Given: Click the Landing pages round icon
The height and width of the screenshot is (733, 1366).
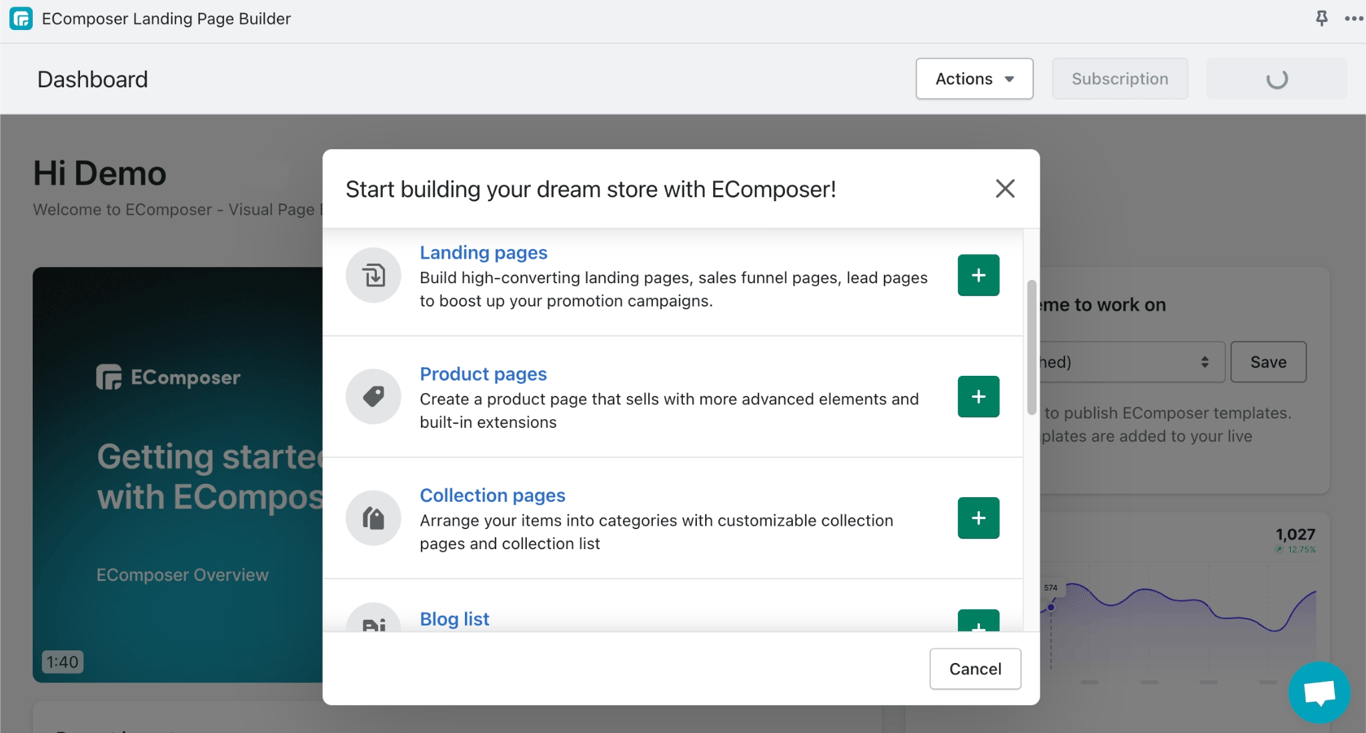Looking at the screenshot, I should [x=373, y=275].
